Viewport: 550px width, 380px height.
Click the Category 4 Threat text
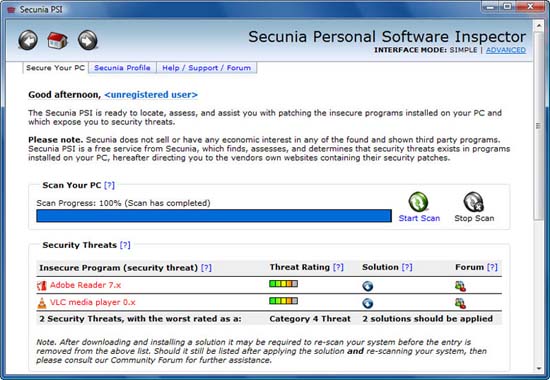click(310, 319)
